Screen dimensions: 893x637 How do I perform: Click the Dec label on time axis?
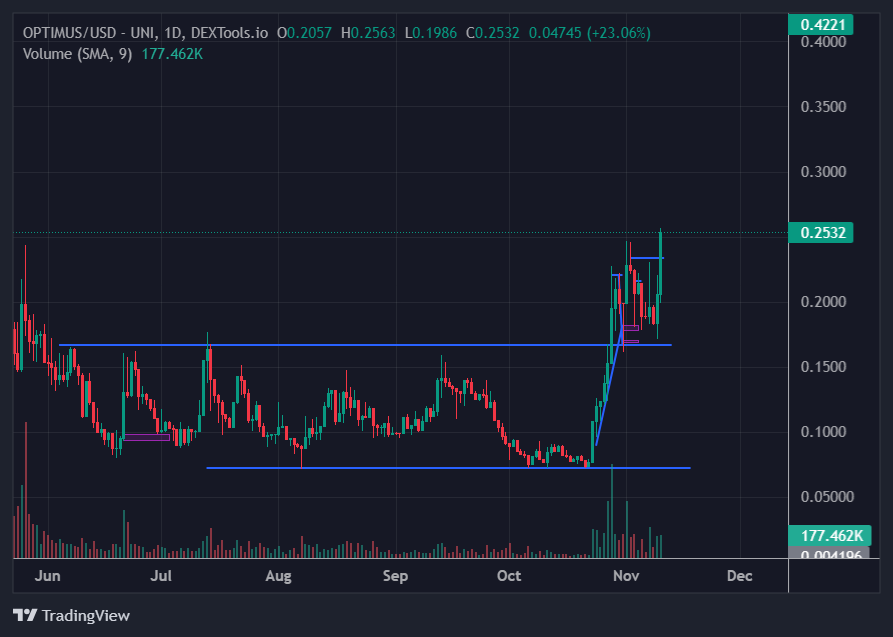(739, 576)
